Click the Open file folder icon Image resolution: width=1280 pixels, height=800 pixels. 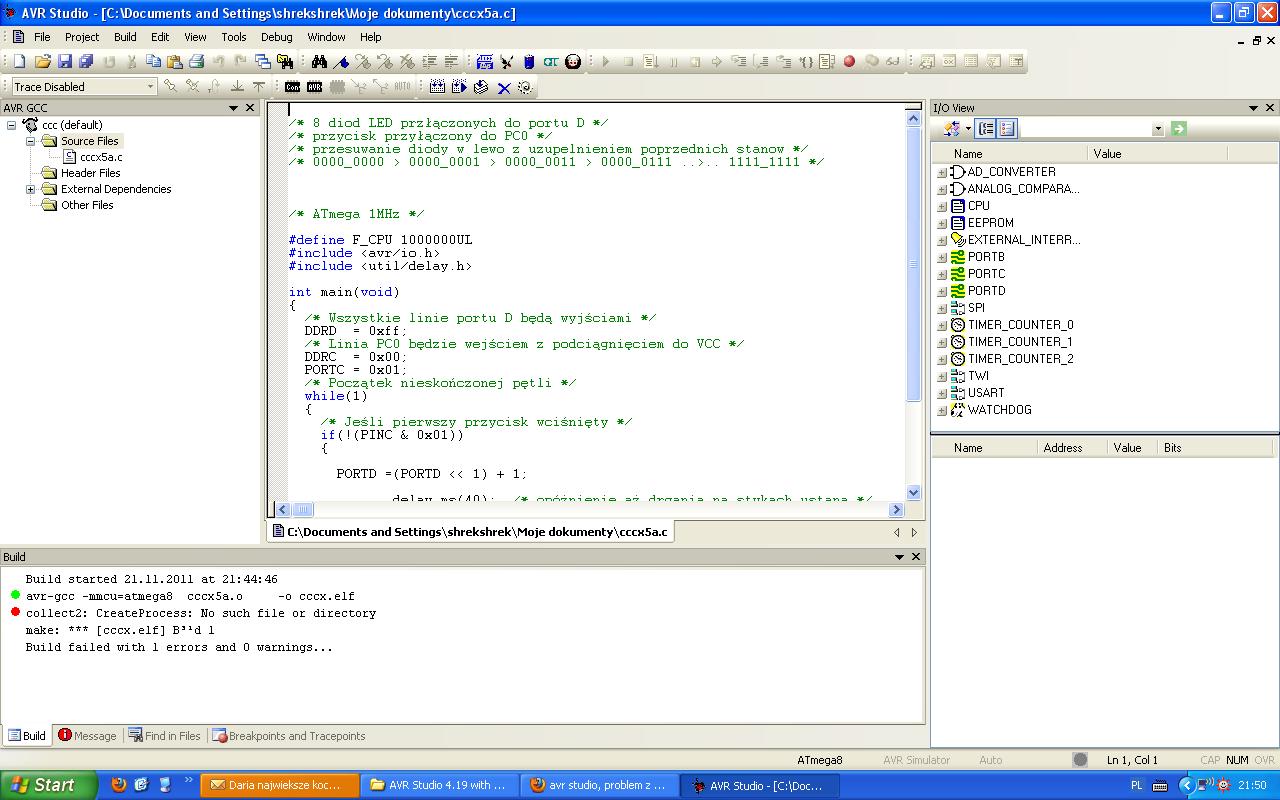(42, 61)
